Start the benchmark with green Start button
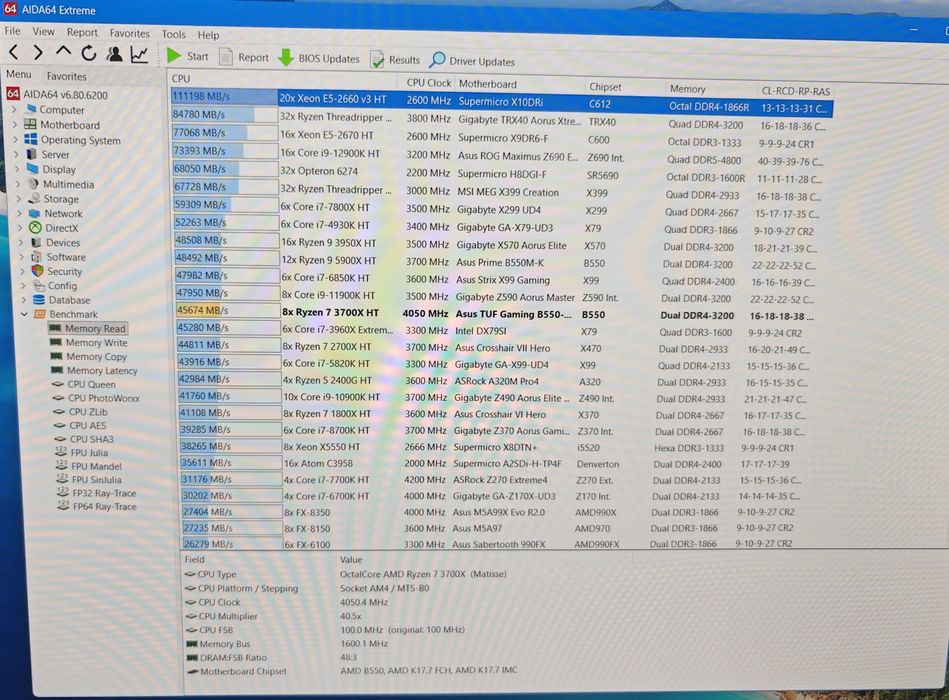Screen dimensions: 949x700 pyautogui.click(x=188, y=56)
